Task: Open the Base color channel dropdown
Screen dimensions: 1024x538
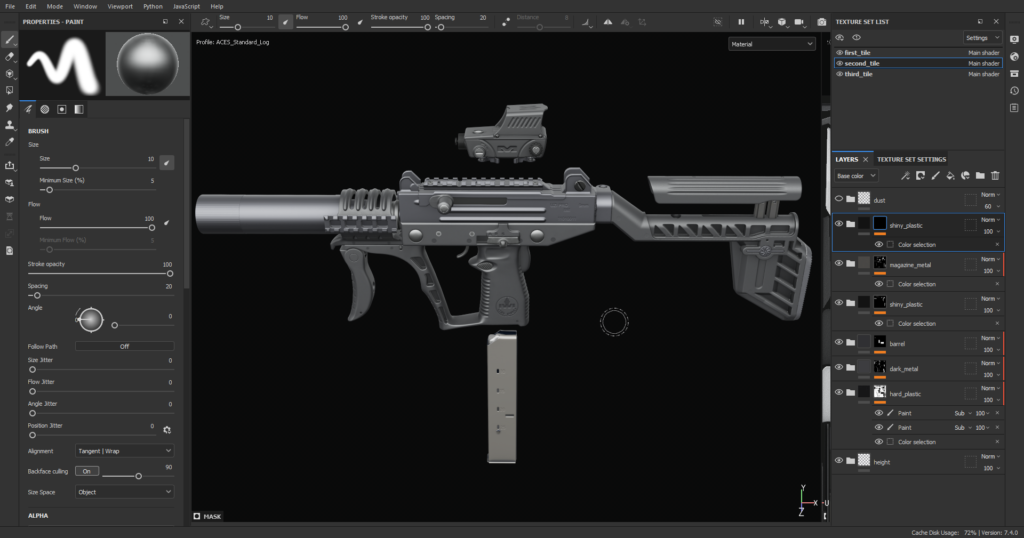Action: coord(856,176)
